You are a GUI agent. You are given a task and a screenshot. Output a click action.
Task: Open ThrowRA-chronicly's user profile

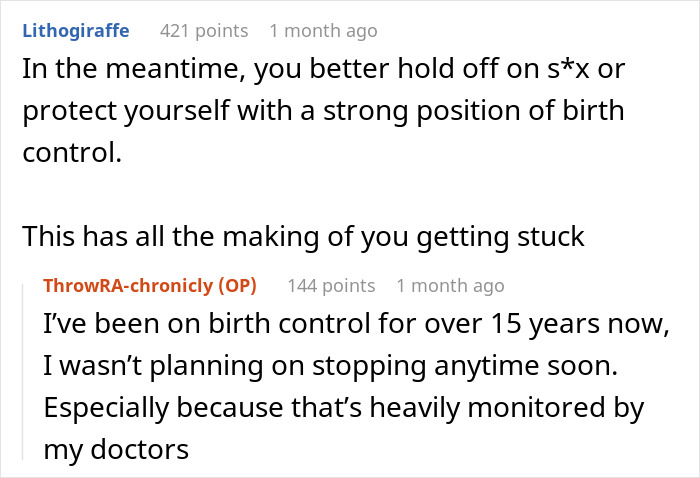[128, 285]
